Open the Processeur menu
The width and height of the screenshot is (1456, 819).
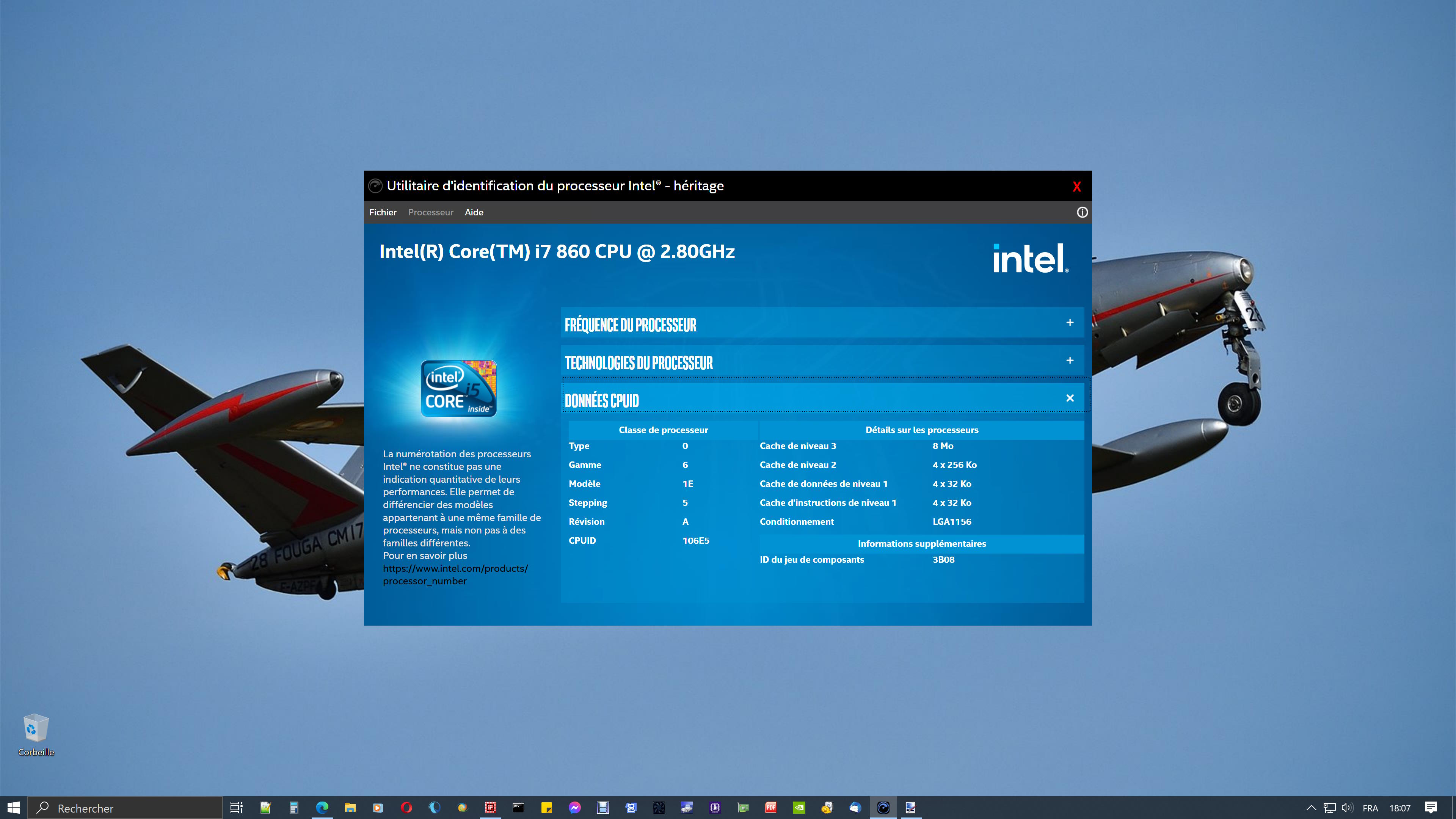click(x=431, y=212)
